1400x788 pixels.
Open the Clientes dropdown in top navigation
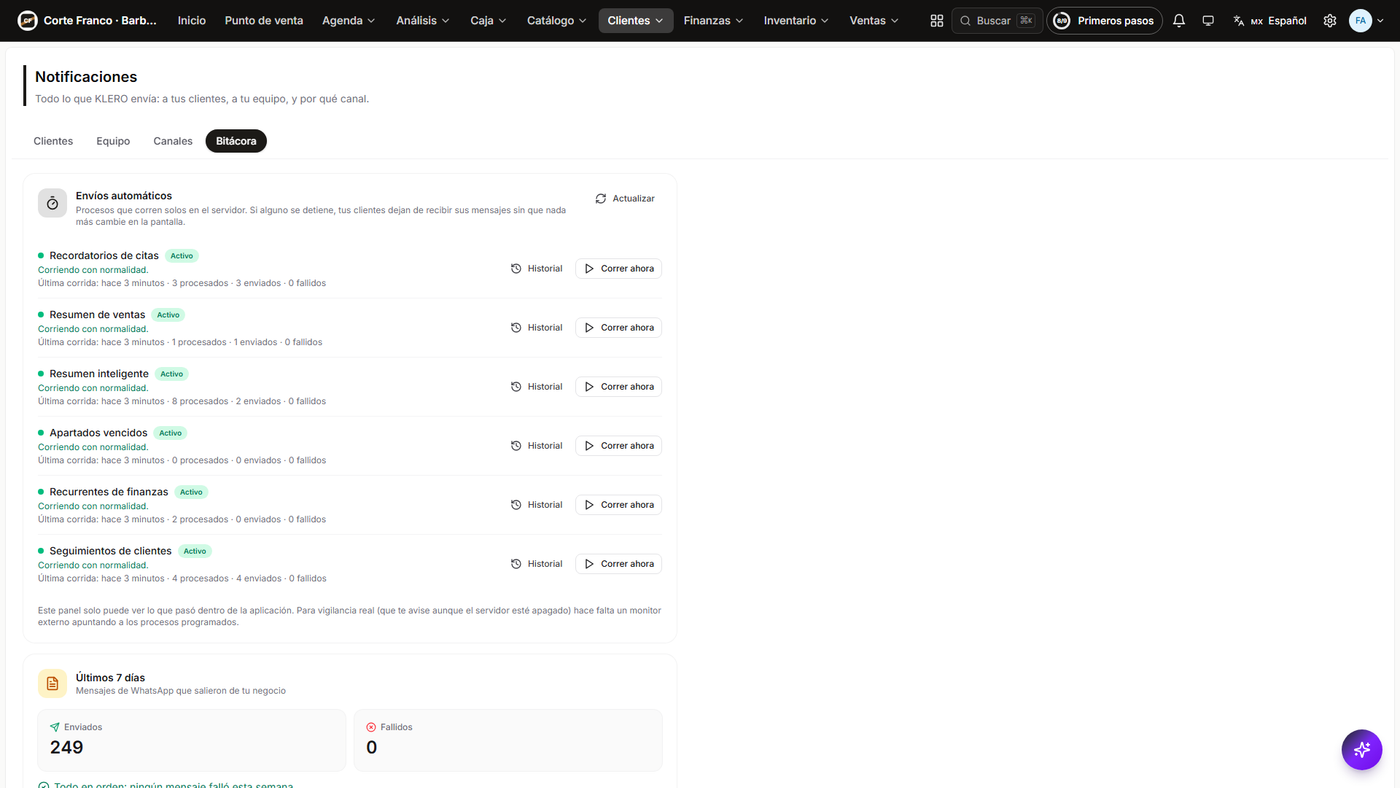pos(636,20)
